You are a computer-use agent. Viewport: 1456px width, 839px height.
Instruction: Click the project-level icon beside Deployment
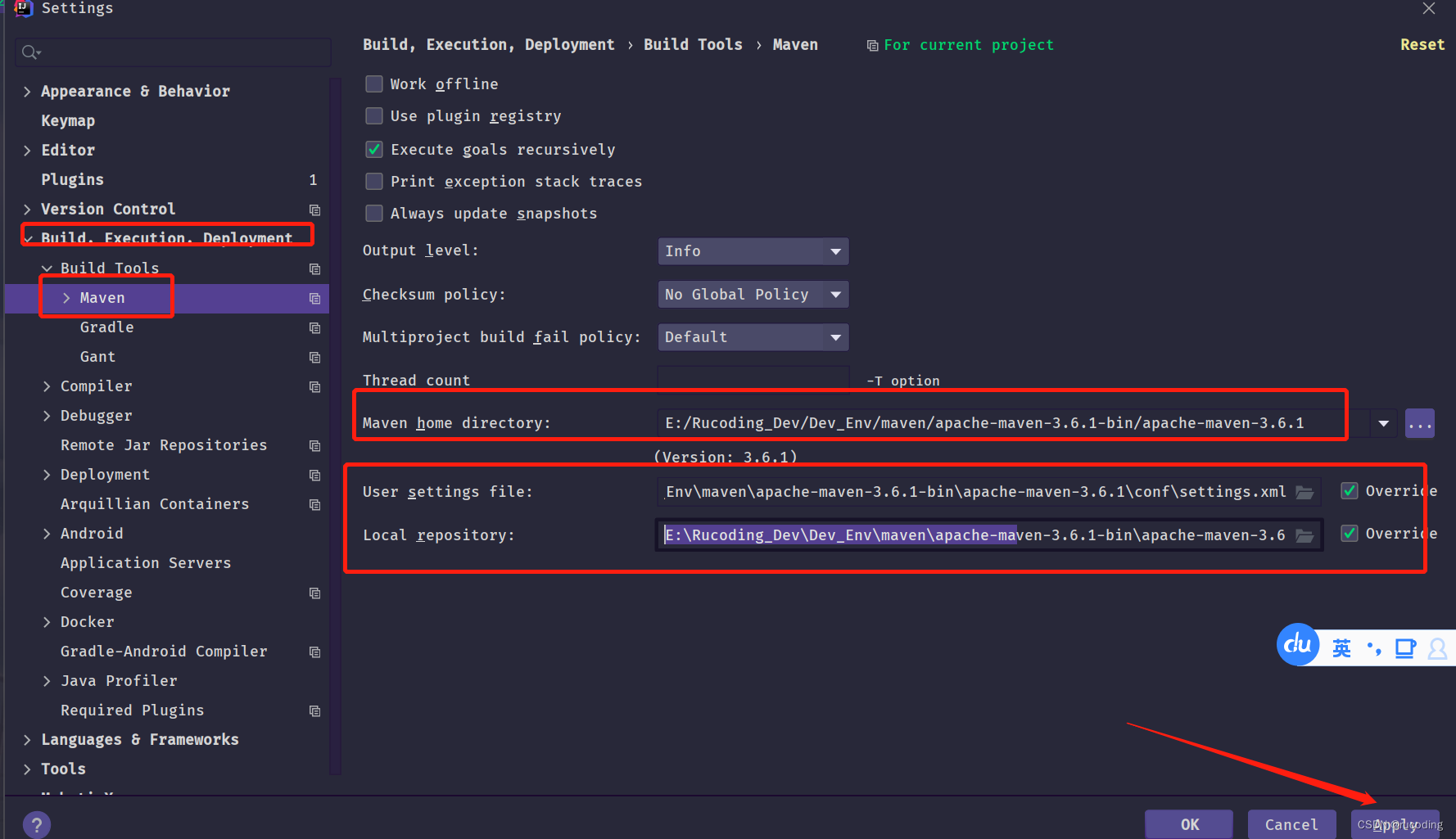pyautogui.click(x=314, y=475)
